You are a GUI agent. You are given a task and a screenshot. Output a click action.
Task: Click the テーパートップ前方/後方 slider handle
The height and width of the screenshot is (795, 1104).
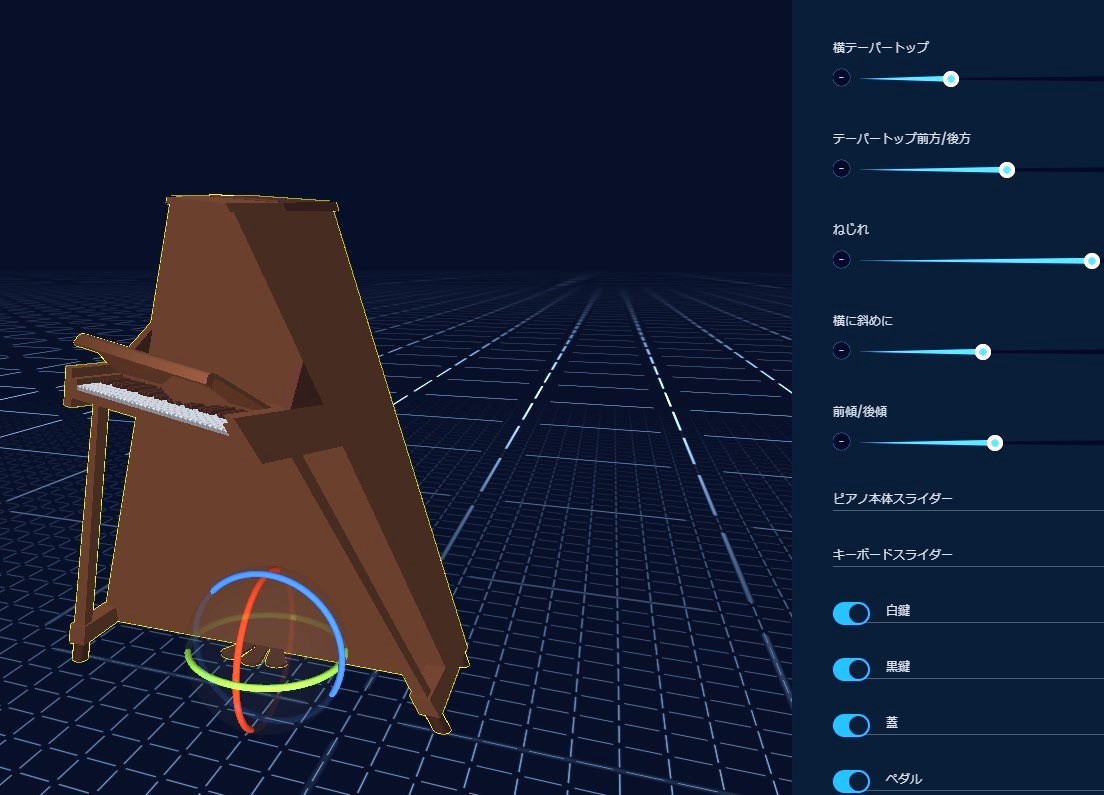click(1007, 170)
